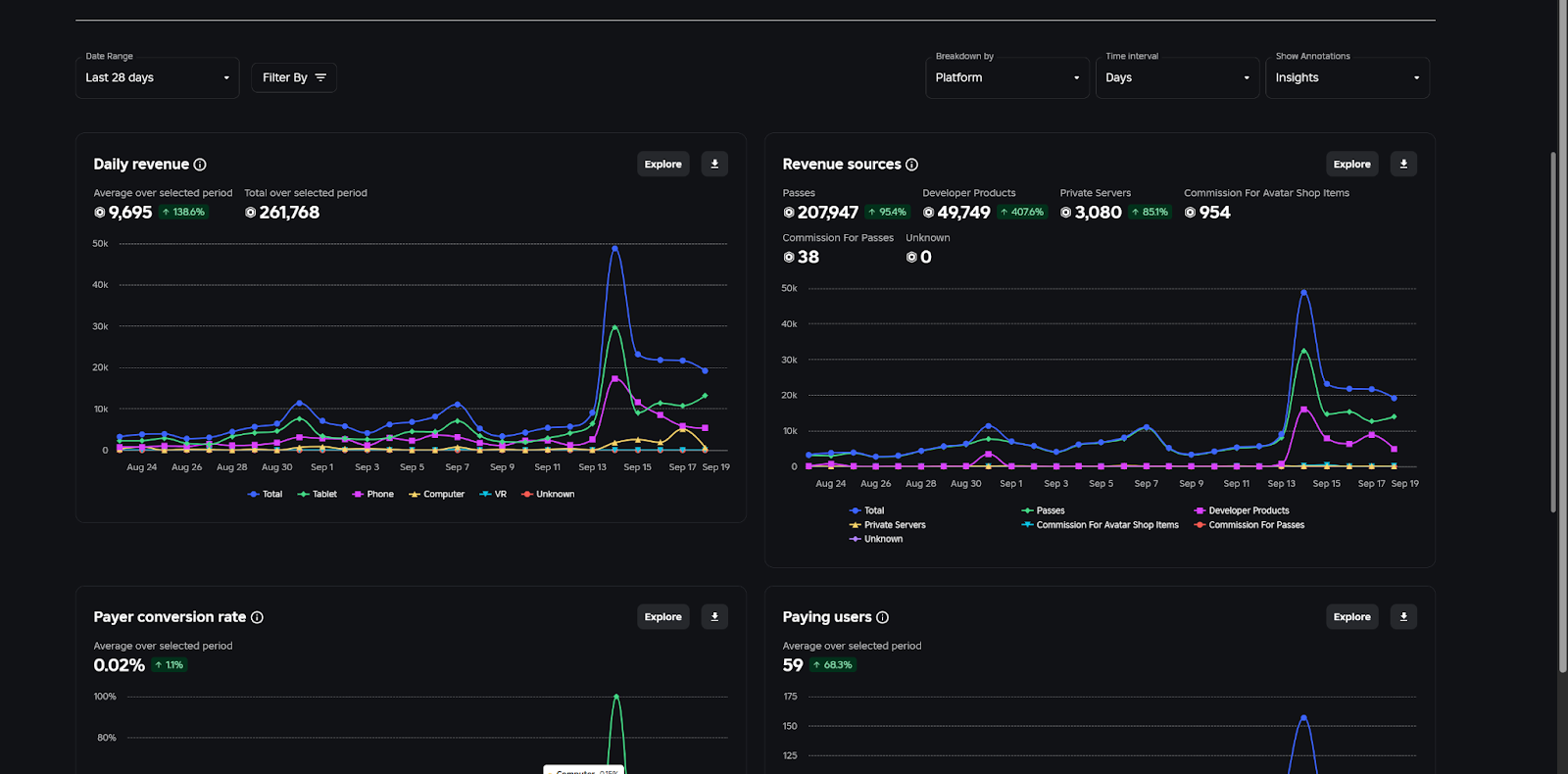Click the Payer conversion rate info icon
1568x774 pixels.
pyautogui.click(x=257, y=617)
